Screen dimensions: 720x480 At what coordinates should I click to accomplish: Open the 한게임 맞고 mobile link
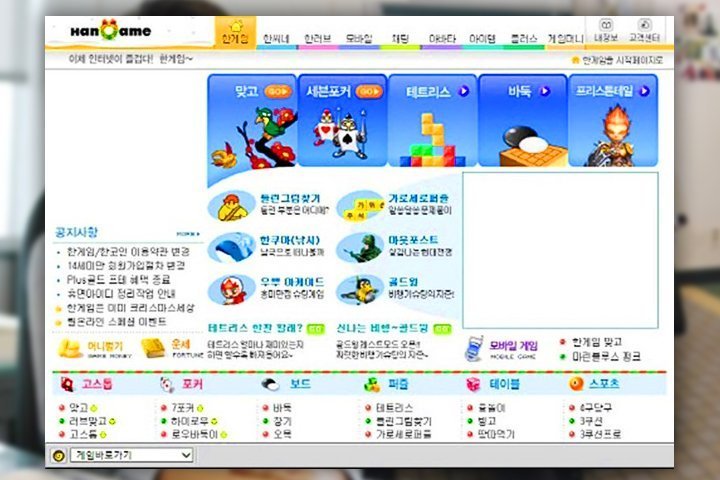pos(597,342)
